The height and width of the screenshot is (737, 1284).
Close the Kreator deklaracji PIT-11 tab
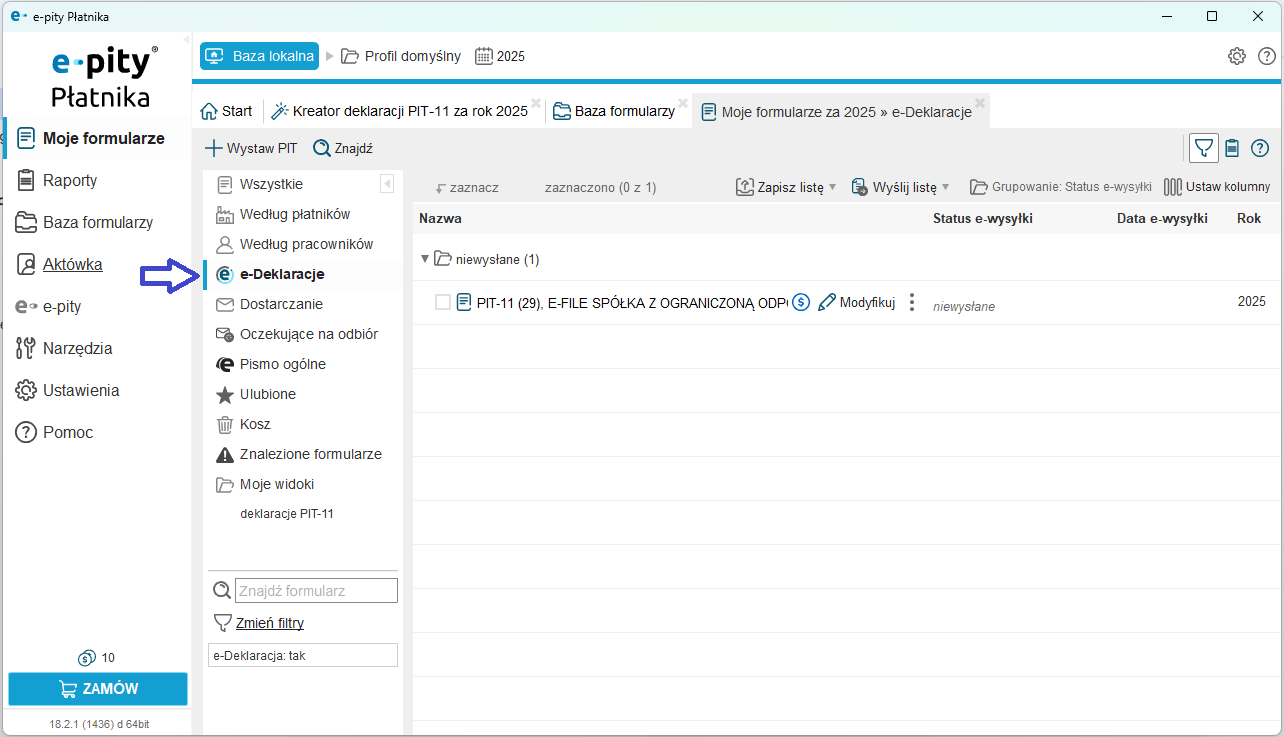tap(536, 103)
